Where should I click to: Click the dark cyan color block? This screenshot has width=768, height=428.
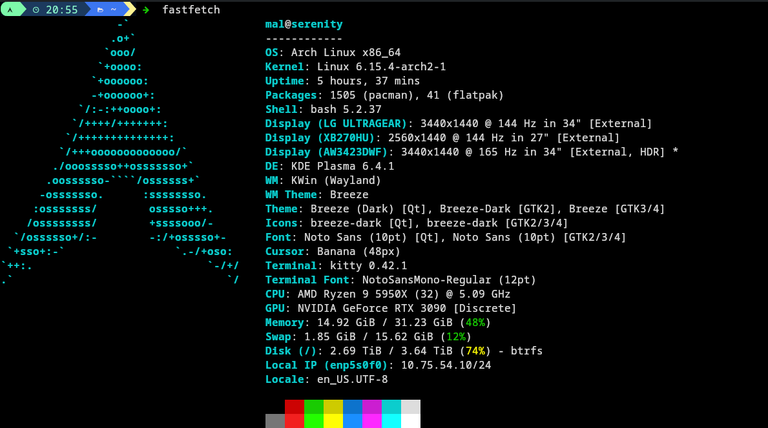click(x=391, y=407)
